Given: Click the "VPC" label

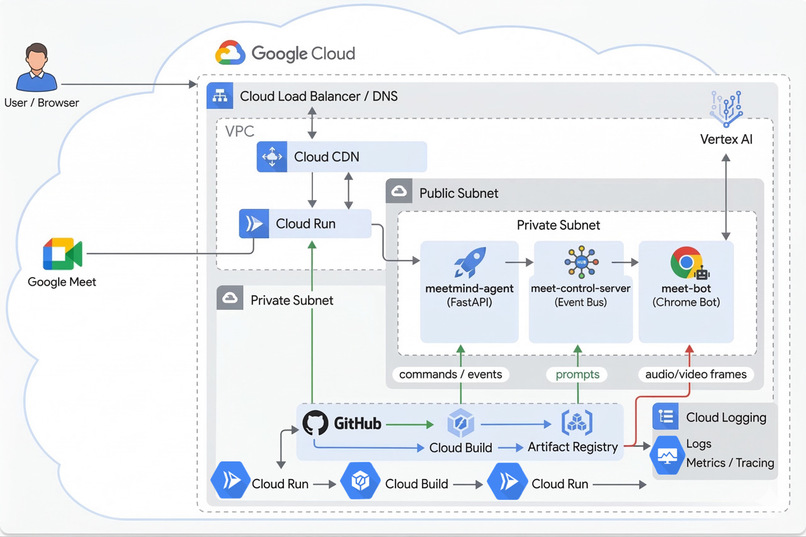Looking at the screenshot, I should pyautogui.click(x=240, y=131).
